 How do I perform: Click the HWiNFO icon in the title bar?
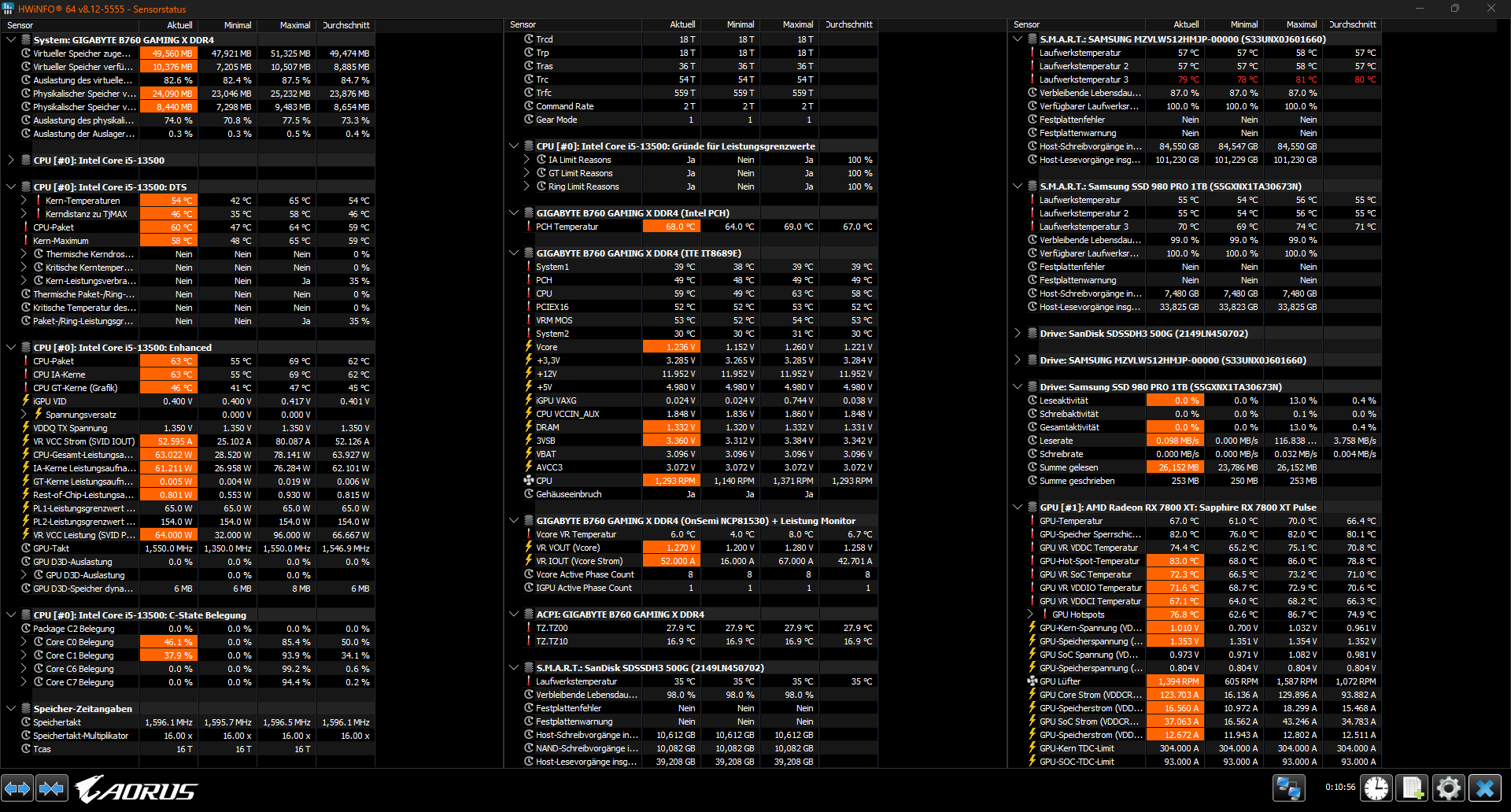9,9
